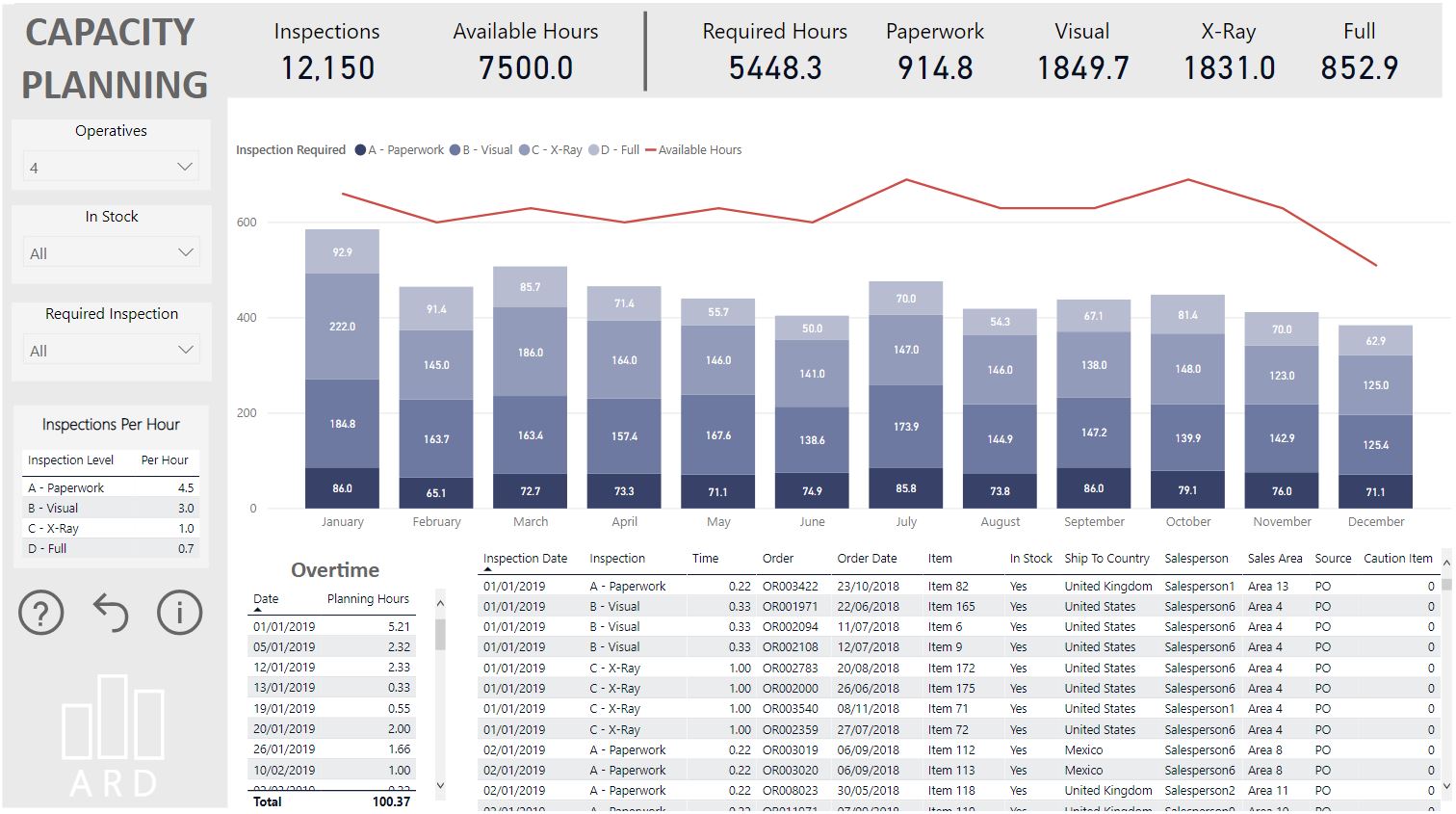1456x814 pixels.
Task: Open the Operatives dropdown
Action: tap(184, 166)
